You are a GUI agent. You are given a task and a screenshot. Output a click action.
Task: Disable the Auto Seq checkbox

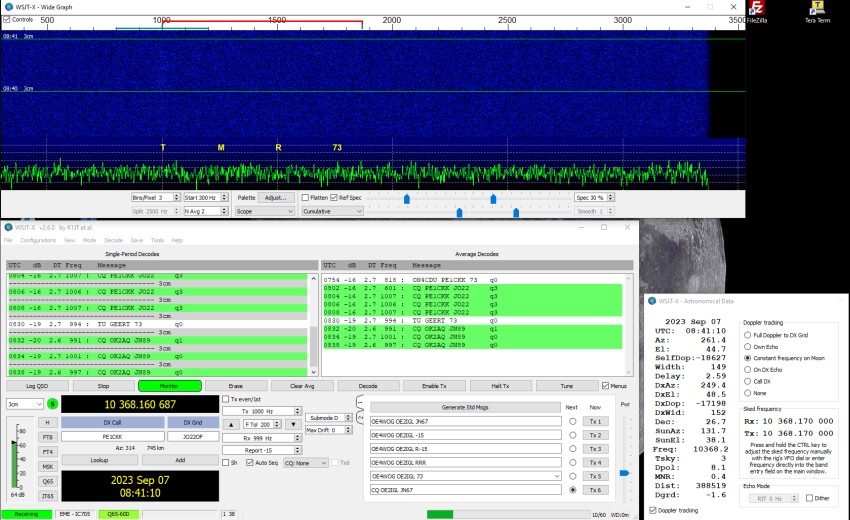[250, 463]
